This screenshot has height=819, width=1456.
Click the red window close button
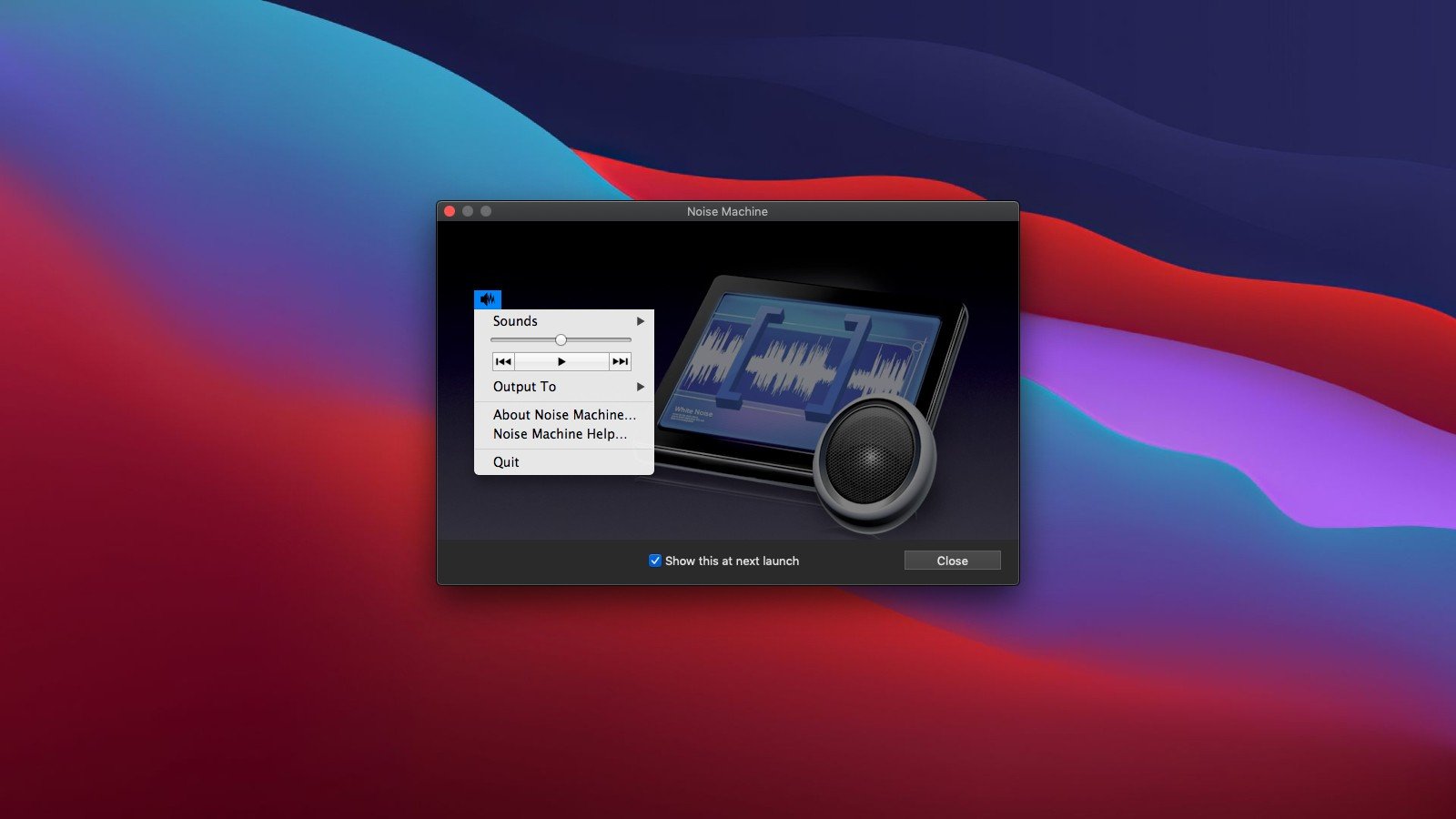pyautogui.click(x=450, y=211)
